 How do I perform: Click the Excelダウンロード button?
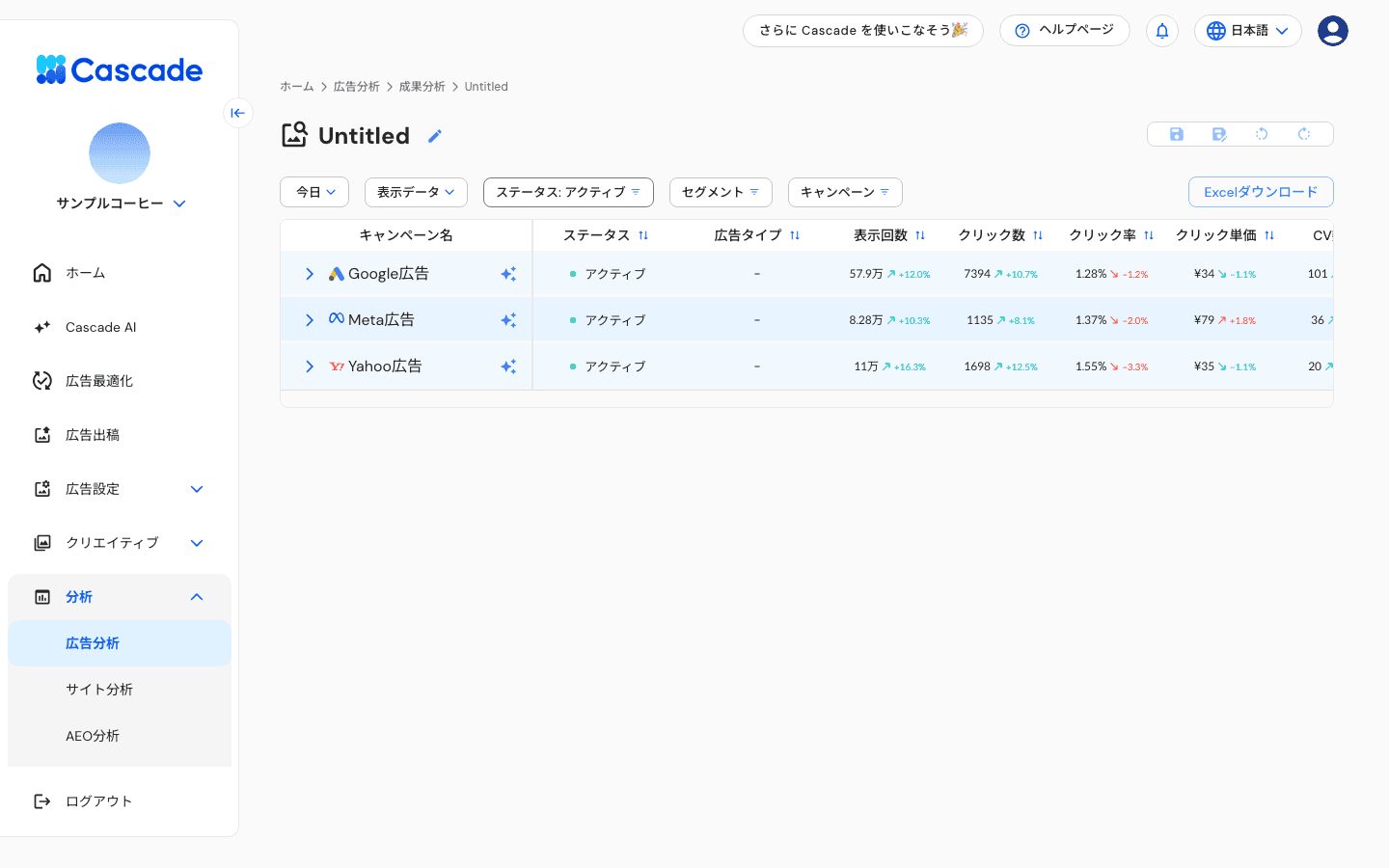1261,192
